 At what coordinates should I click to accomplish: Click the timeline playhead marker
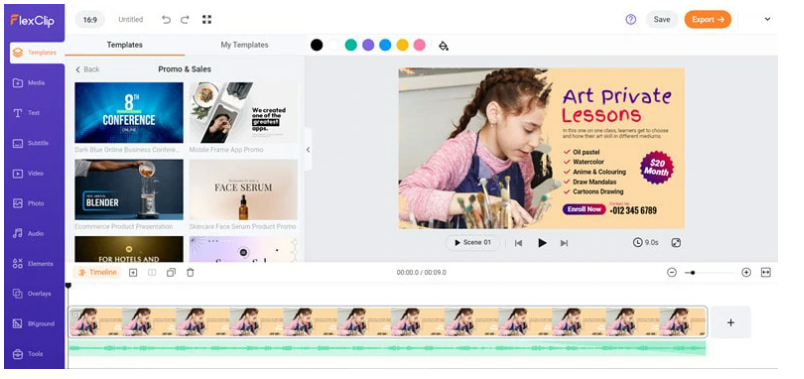click(68, 286)
